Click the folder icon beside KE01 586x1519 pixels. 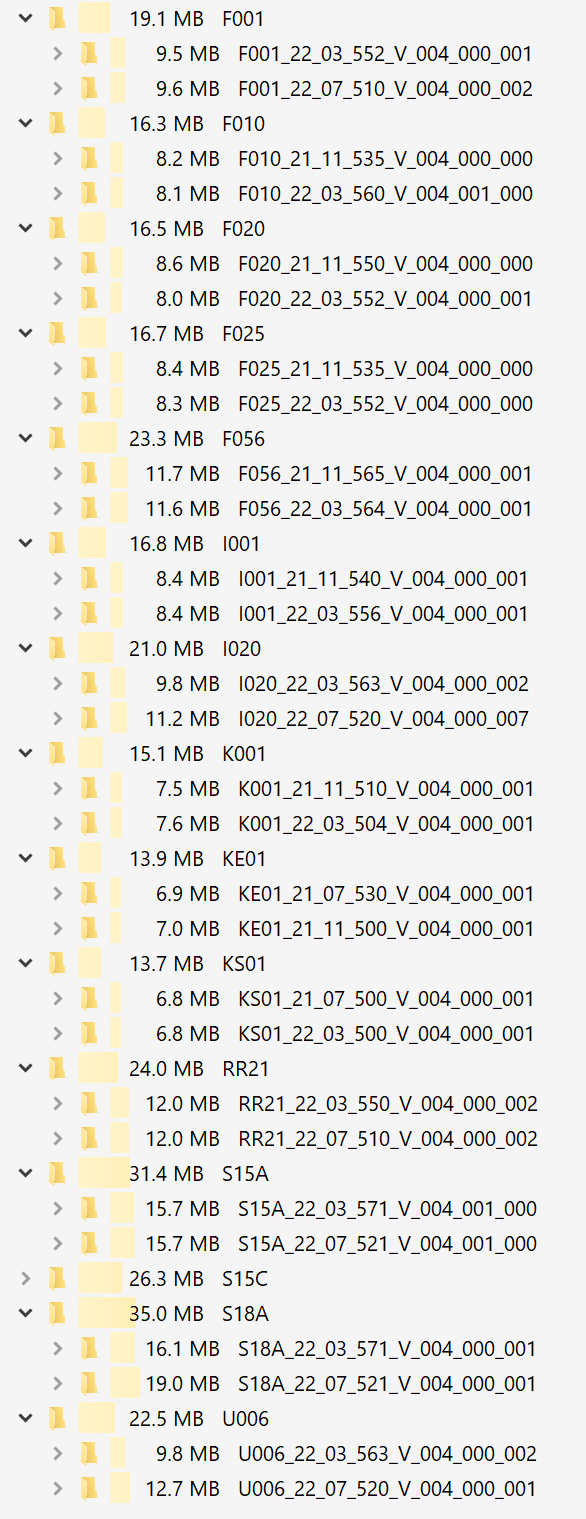(57, 858)
